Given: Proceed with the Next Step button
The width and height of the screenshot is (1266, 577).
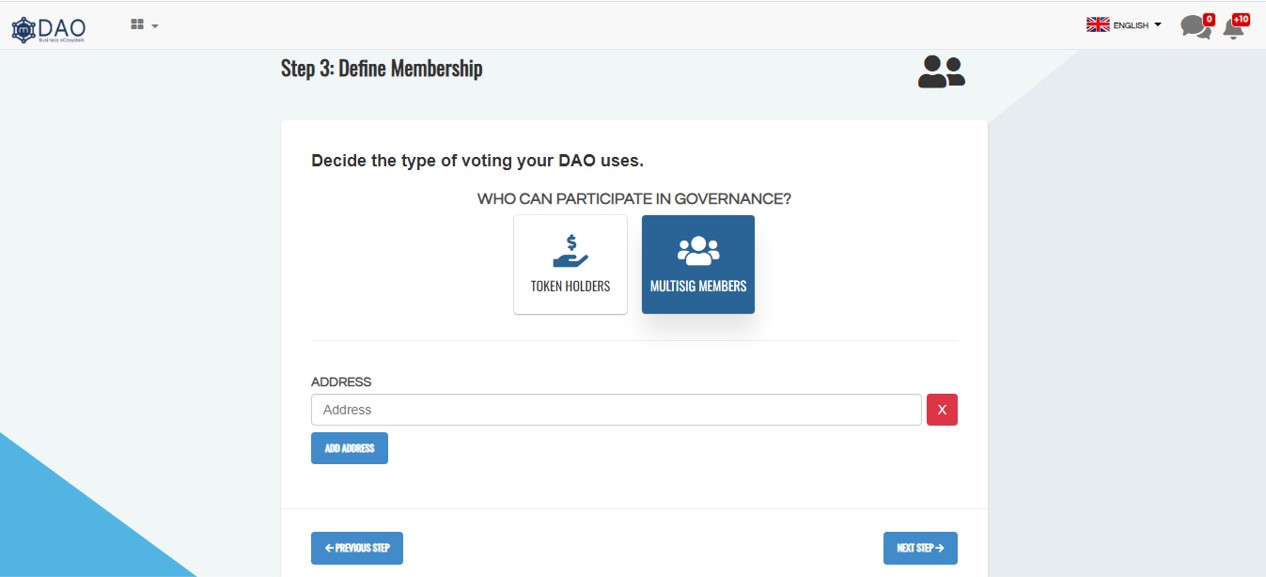Looking at the screenshot, I should pos(920,548).
